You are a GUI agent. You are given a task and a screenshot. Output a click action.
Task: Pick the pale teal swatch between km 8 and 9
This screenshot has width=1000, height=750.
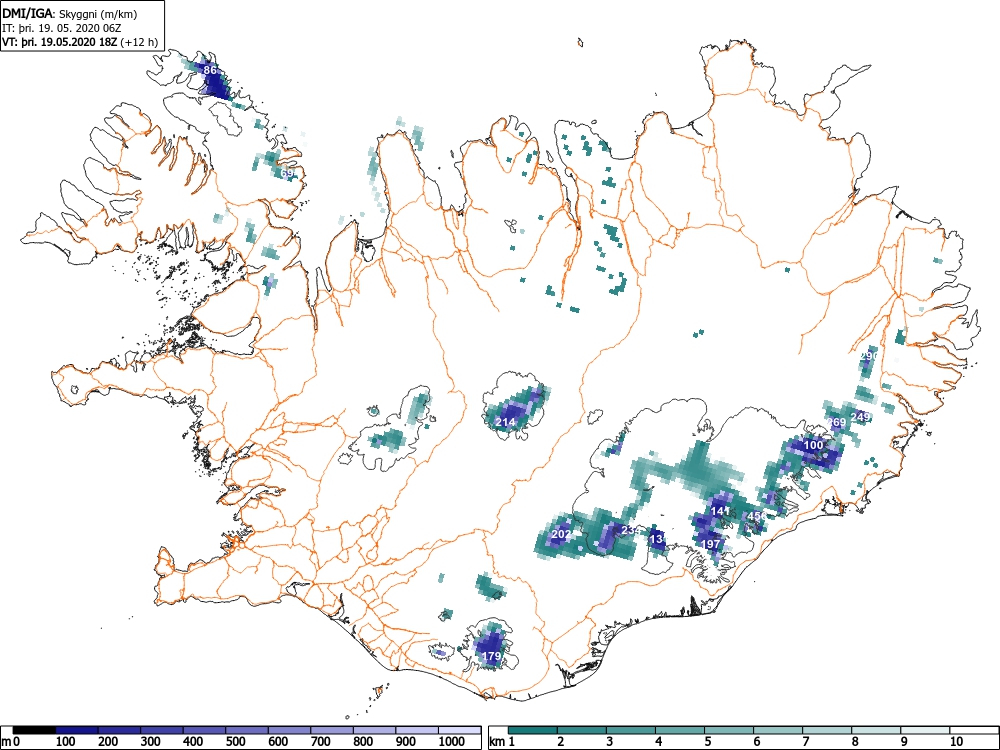pos(876,730)
